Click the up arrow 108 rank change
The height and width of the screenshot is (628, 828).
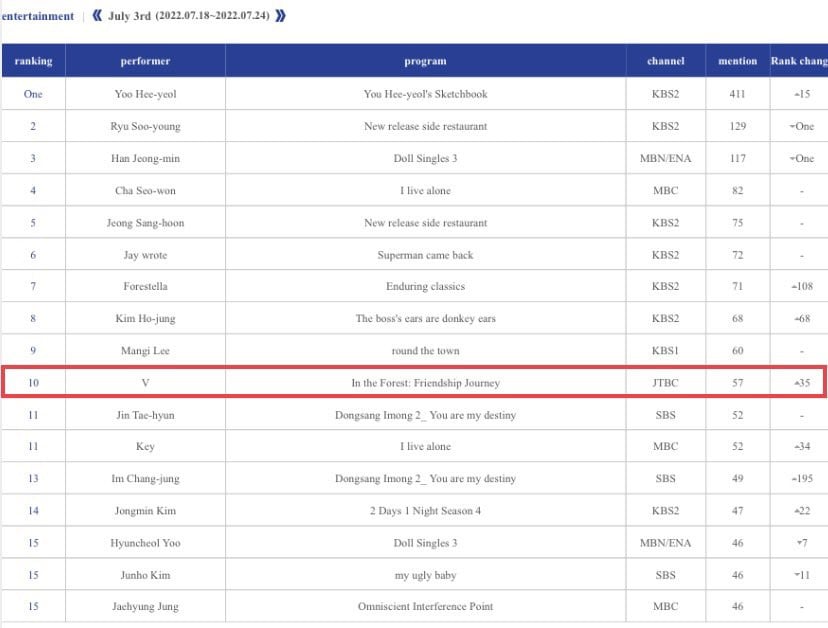802,286
